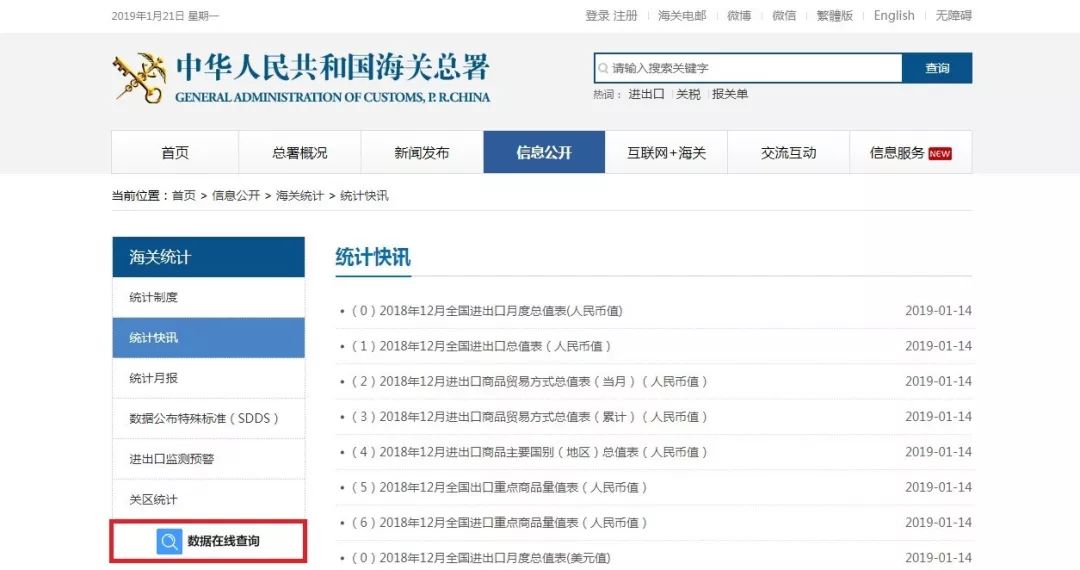Click the 注册 link in top bar
Screen dimensions: 1080x570
point(625,15)
